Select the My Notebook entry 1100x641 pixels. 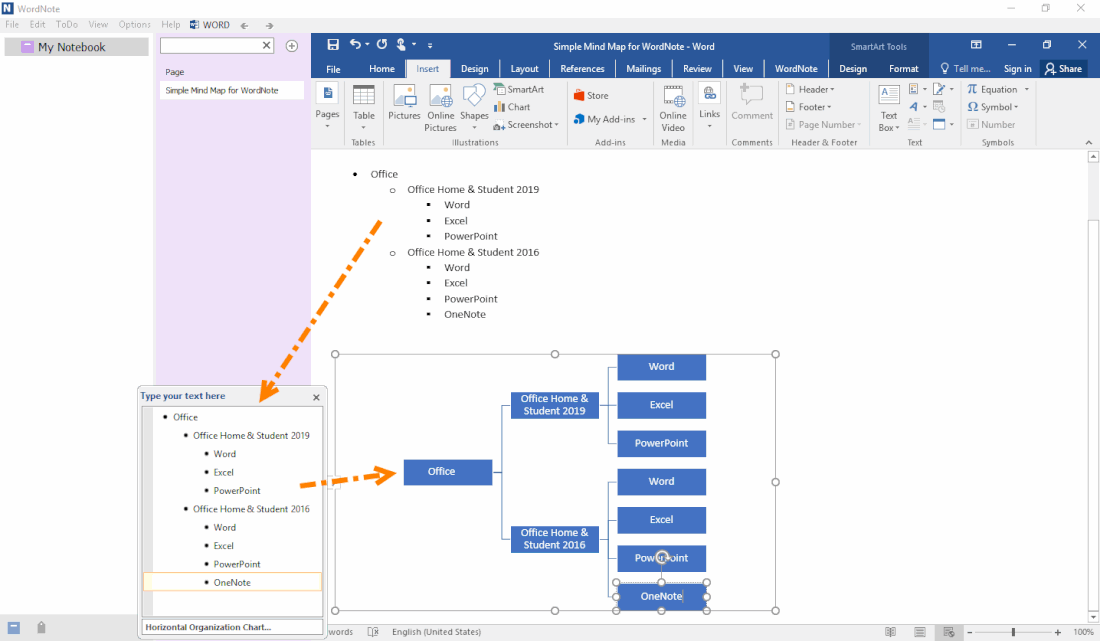(76, 47)
